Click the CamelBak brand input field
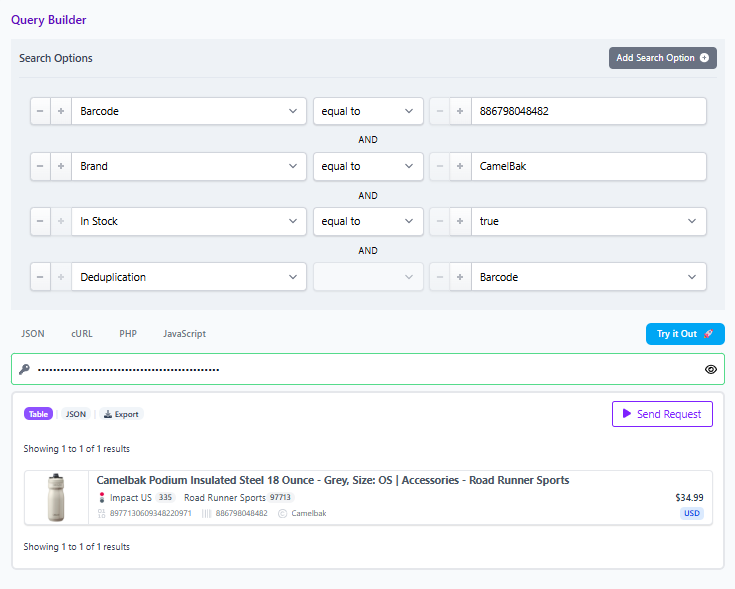This screenshot has height=589, width=735. [589, 166]
